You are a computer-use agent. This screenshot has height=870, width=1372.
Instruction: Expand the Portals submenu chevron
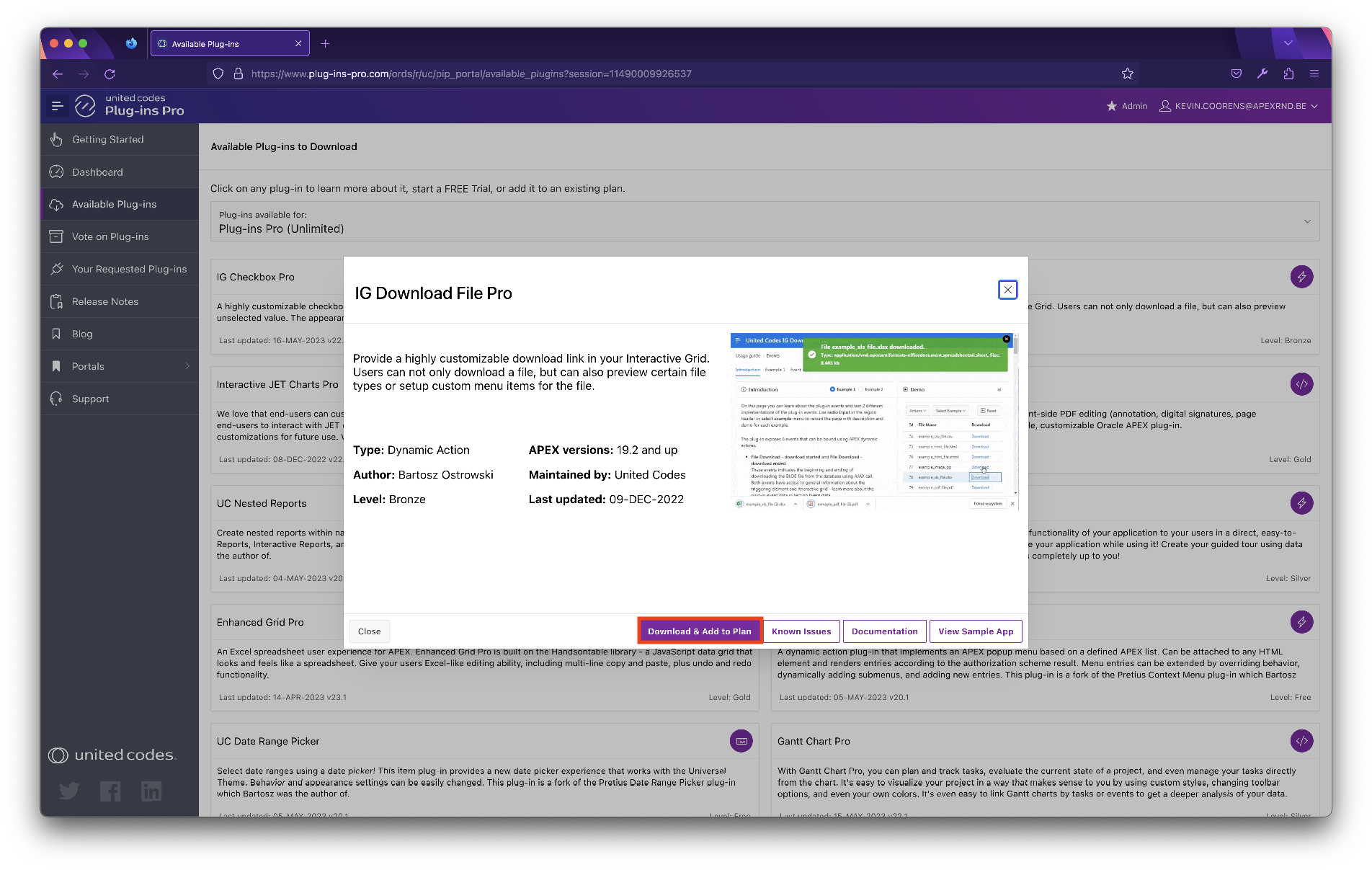tap(187, 366)
